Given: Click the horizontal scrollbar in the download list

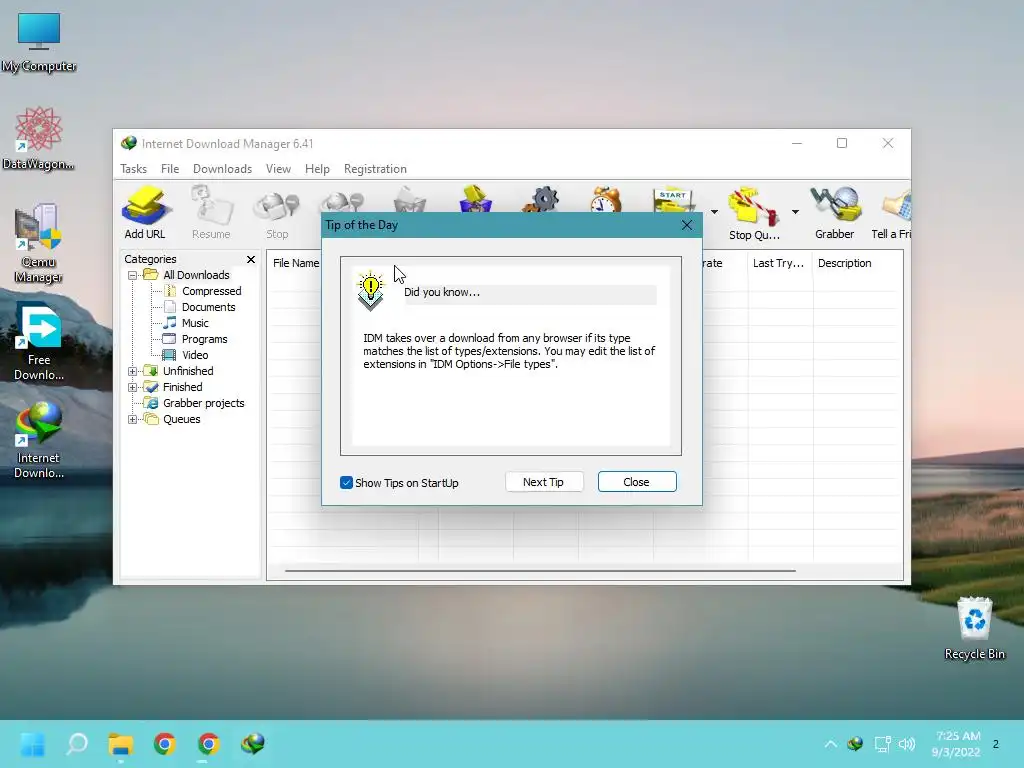Looking at the screenshot, I should click(540, 571).
